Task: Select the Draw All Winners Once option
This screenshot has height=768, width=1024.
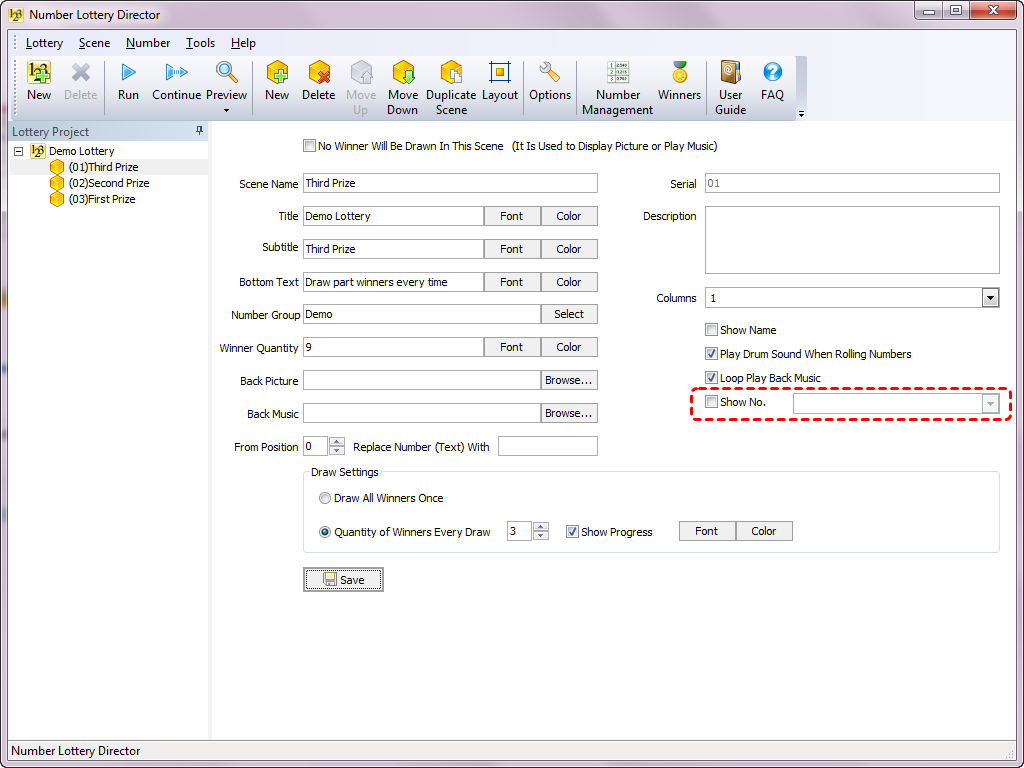Action: click(325, 498)
